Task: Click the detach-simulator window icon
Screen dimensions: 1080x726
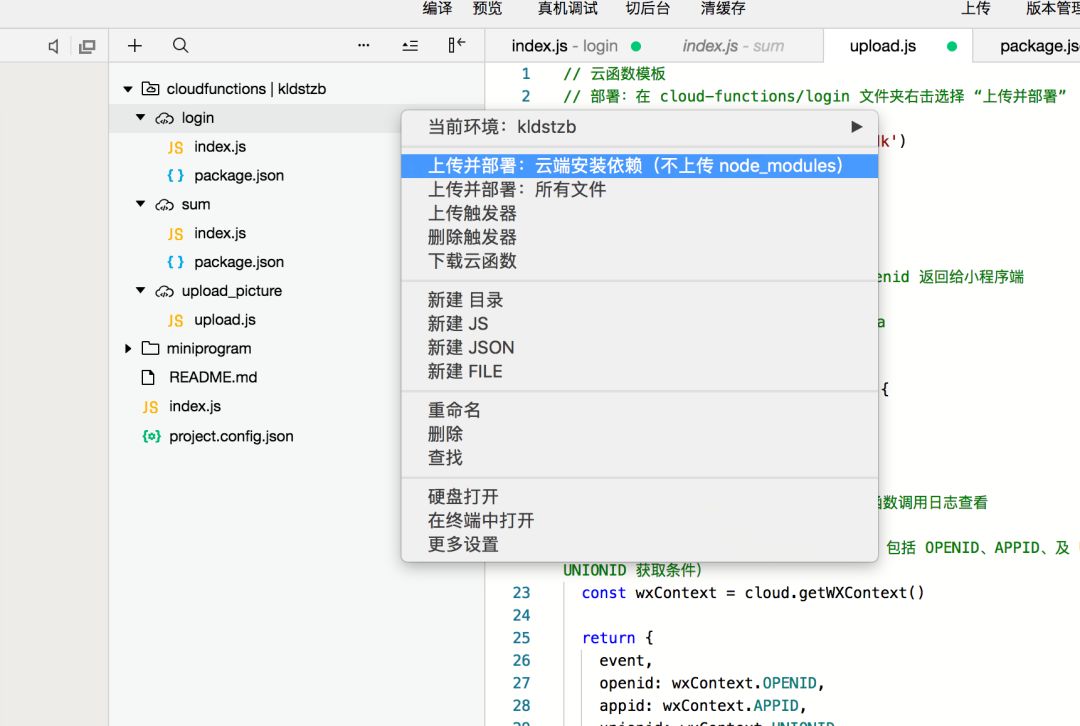Action: 86,45
